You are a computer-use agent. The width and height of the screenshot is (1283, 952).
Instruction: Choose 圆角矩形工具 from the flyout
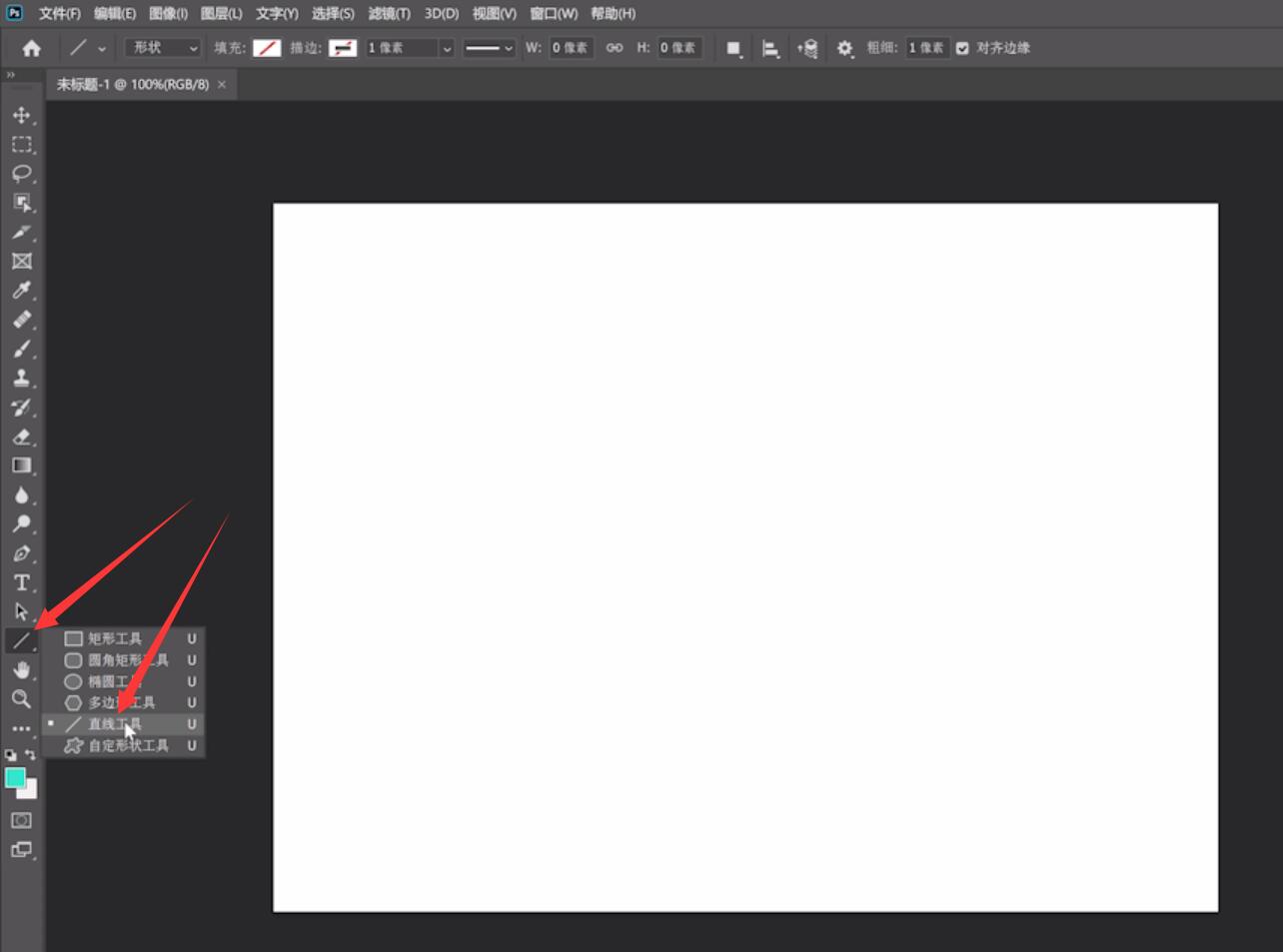[x=124, y=660]
